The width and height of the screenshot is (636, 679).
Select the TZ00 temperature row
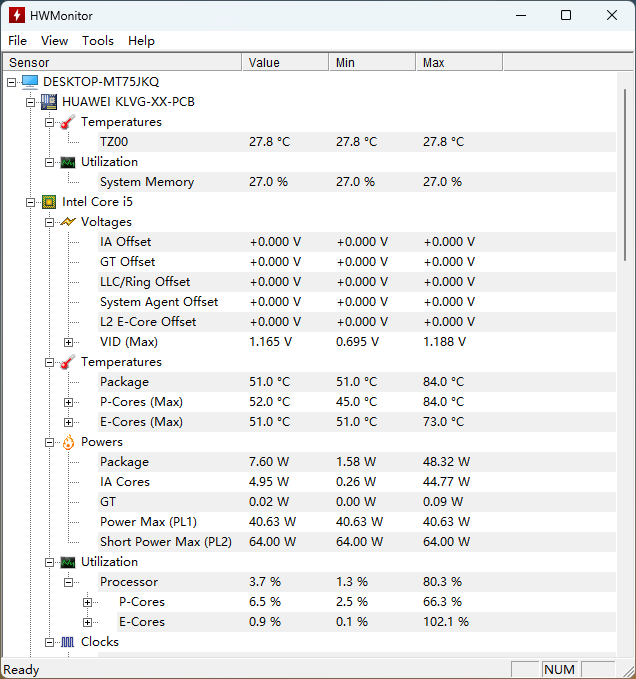(x=357, y=142)
